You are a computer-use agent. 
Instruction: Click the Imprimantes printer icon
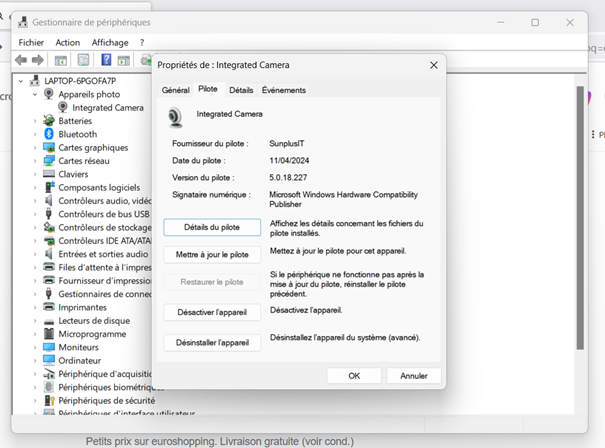tap(48, 307)
